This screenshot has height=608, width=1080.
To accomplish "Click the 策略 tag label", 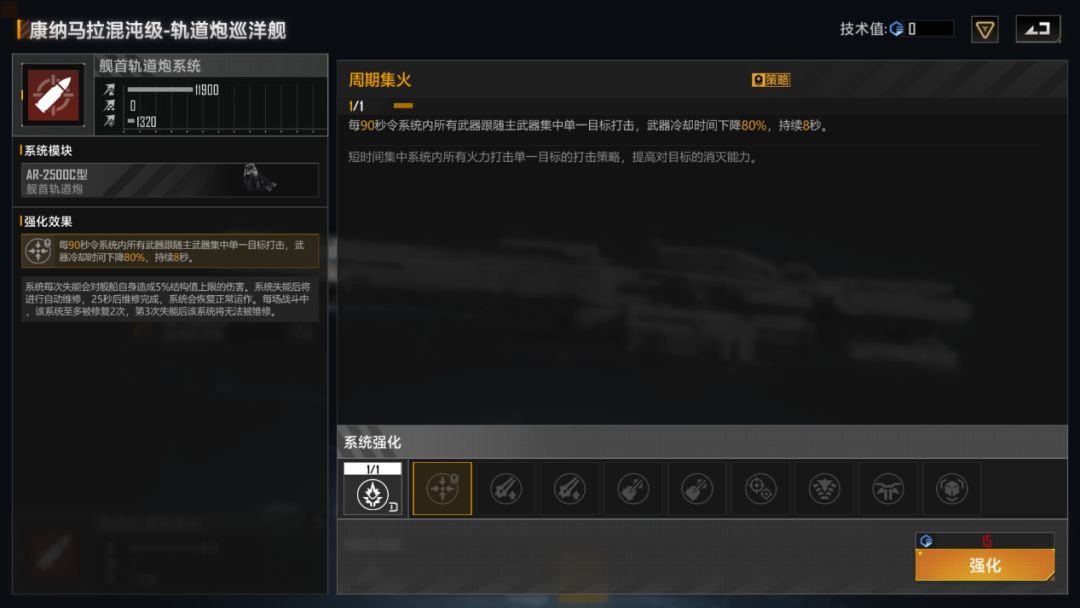I will coord(771,80).
